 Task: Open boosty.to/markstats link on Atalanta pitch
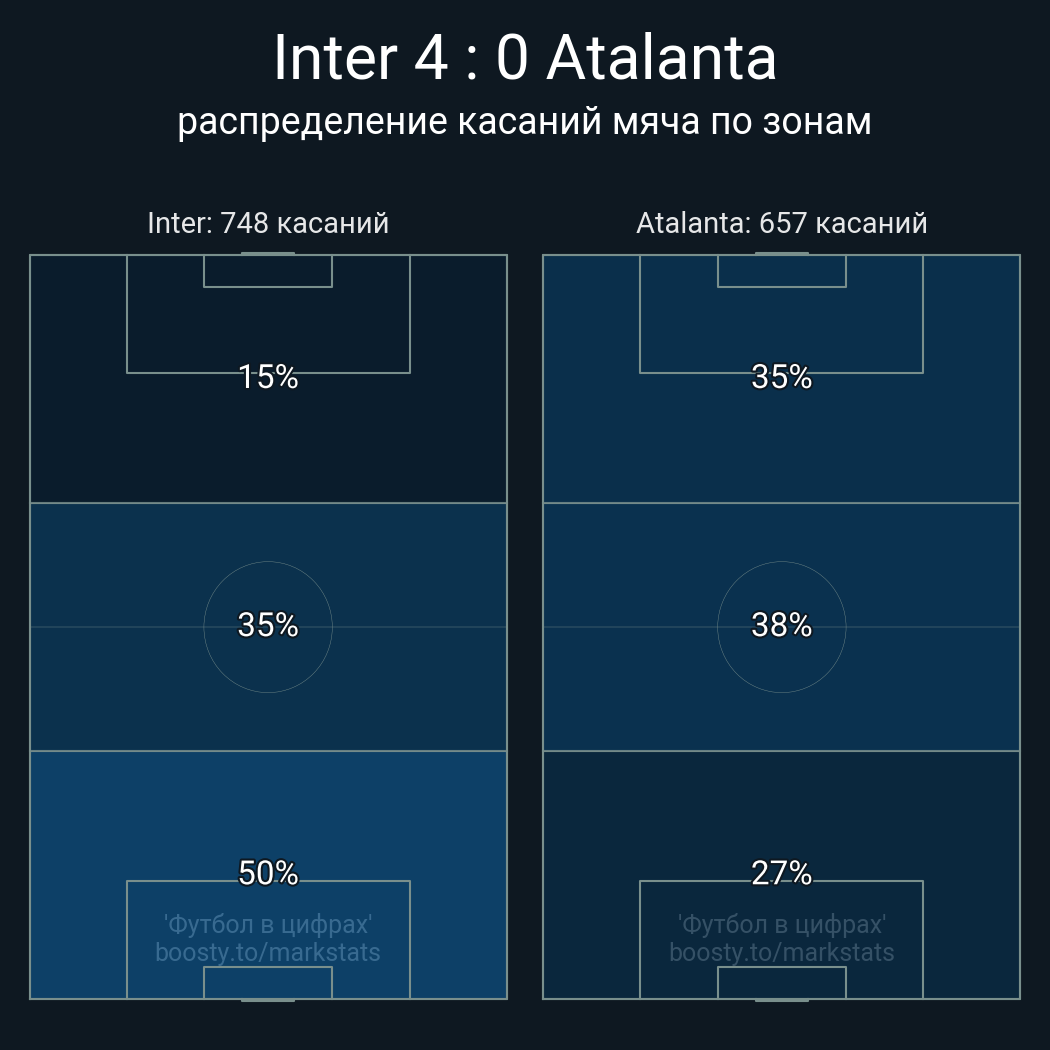coord(781,952)
